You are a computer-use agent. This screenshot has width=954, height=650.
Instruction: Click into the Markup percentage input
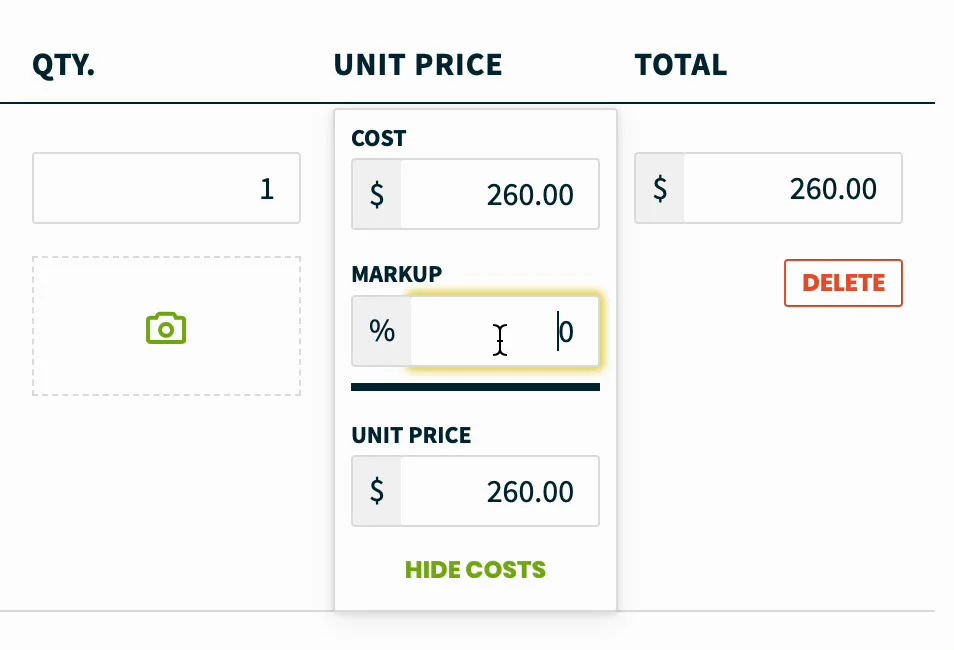point(505,331)
